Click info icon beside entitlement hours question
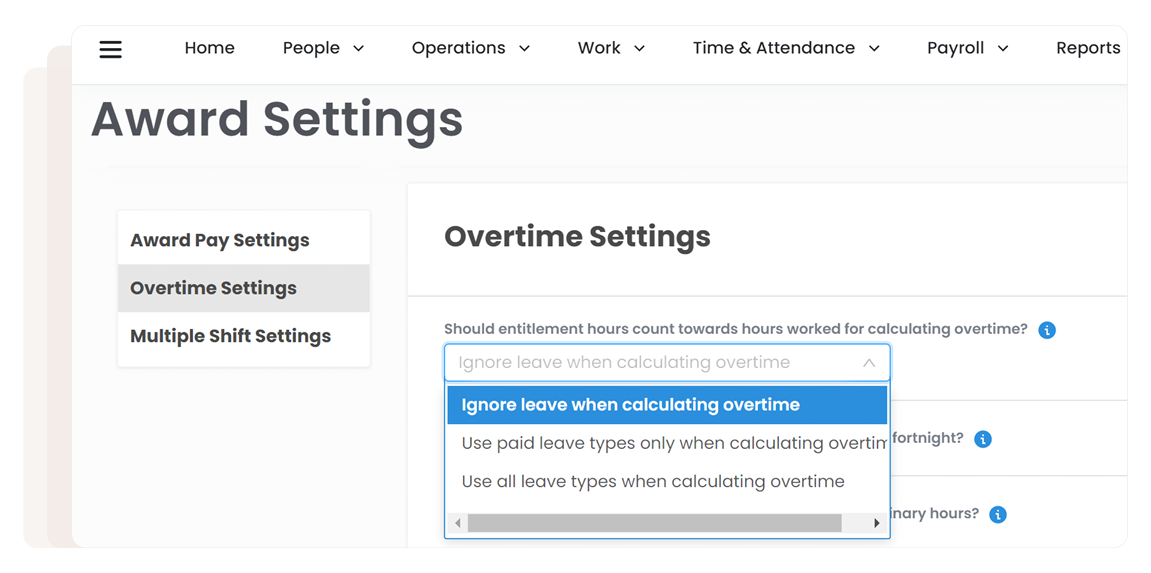1151x573 pixels. pyautogui.click(x=1047, y=330)
